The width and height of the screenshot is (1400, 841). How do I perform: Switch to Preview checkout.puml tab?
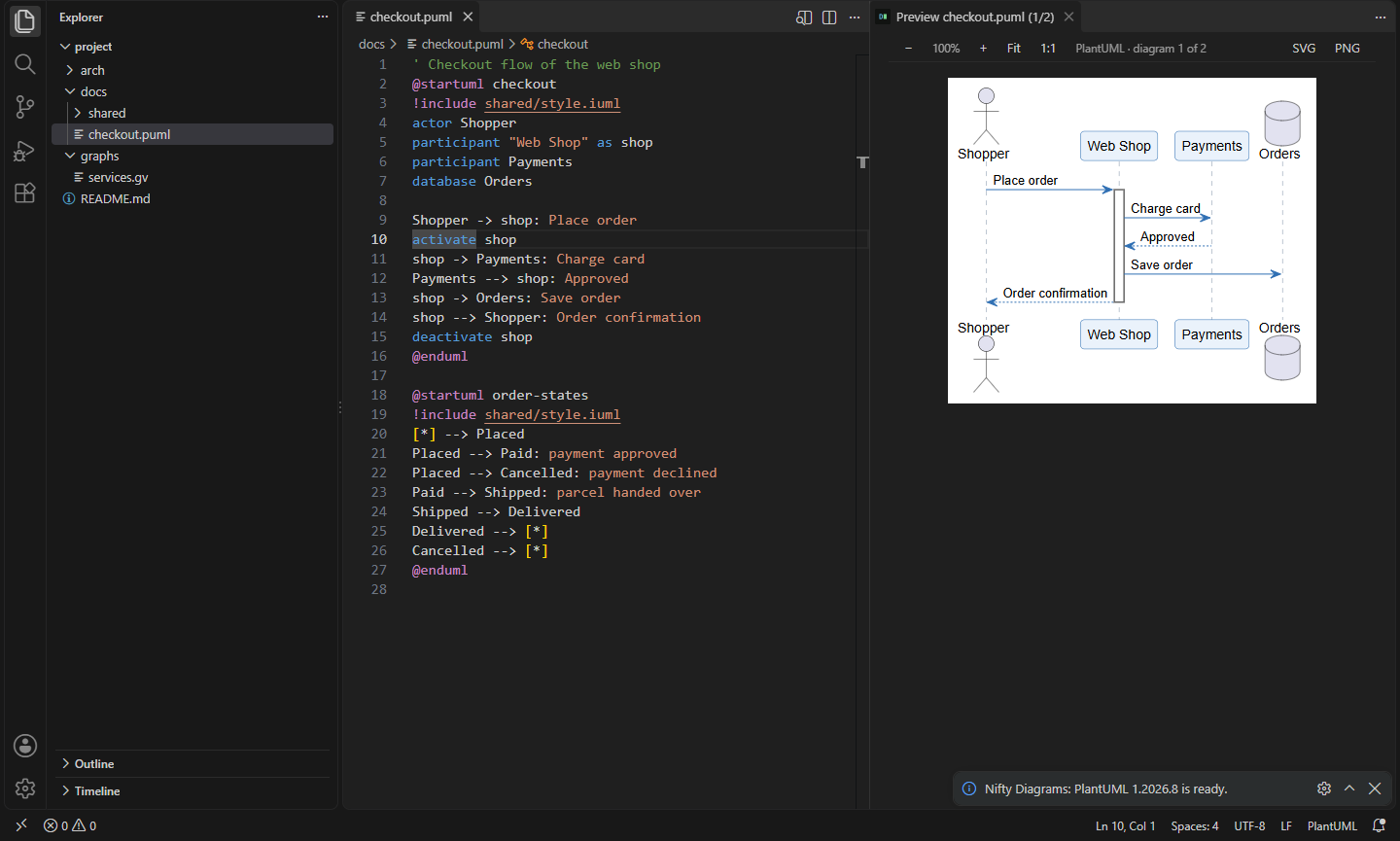976,17
